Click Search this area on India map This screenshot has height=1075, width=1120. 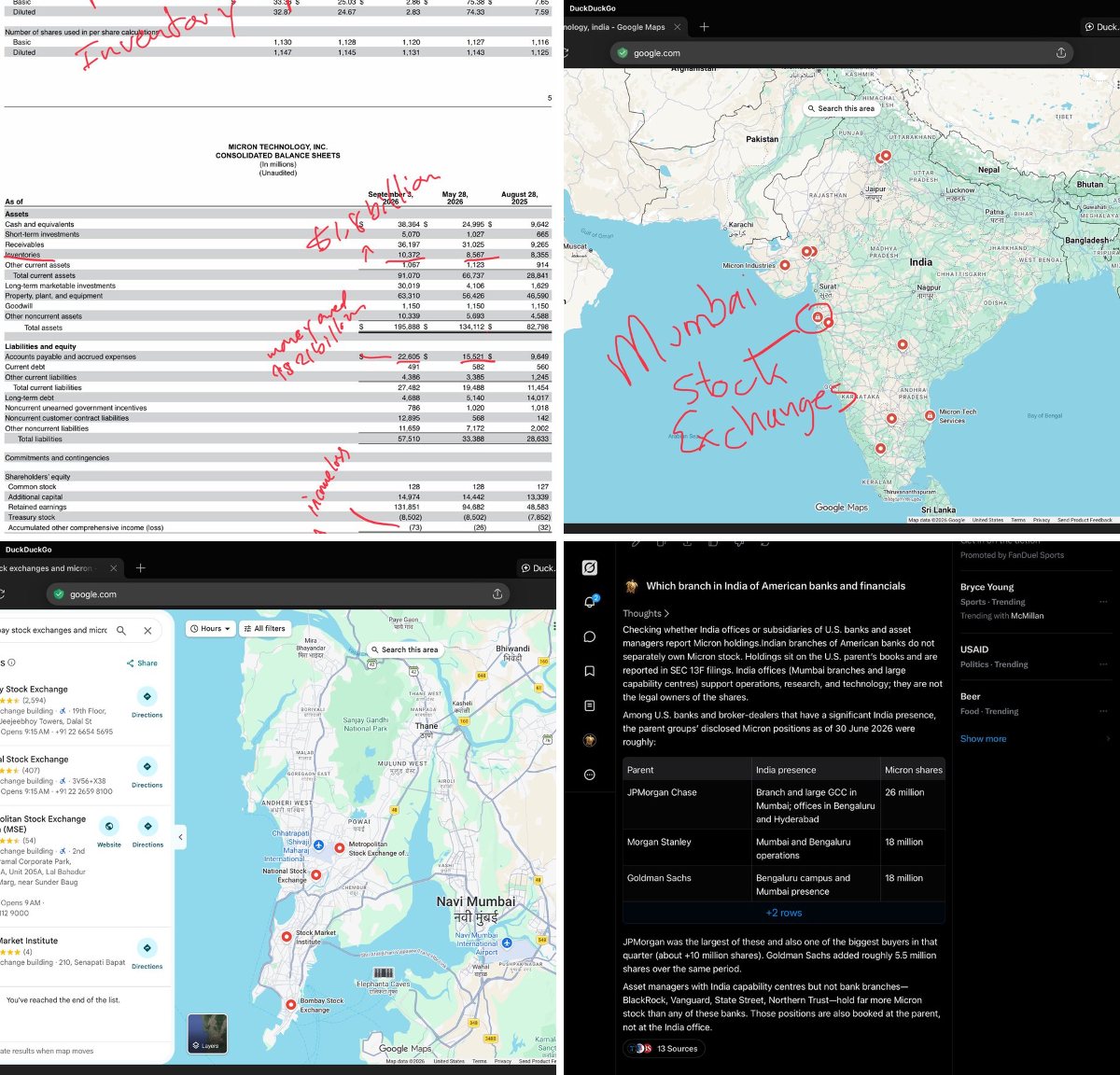(841, 108)
